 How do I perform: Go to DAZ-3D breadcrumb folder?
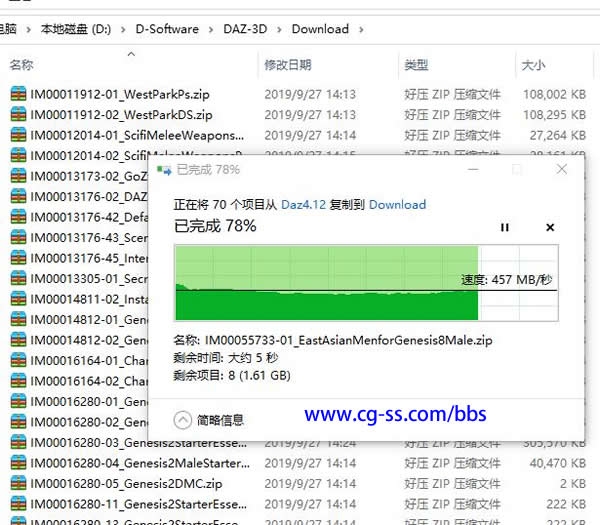point(246,29)
